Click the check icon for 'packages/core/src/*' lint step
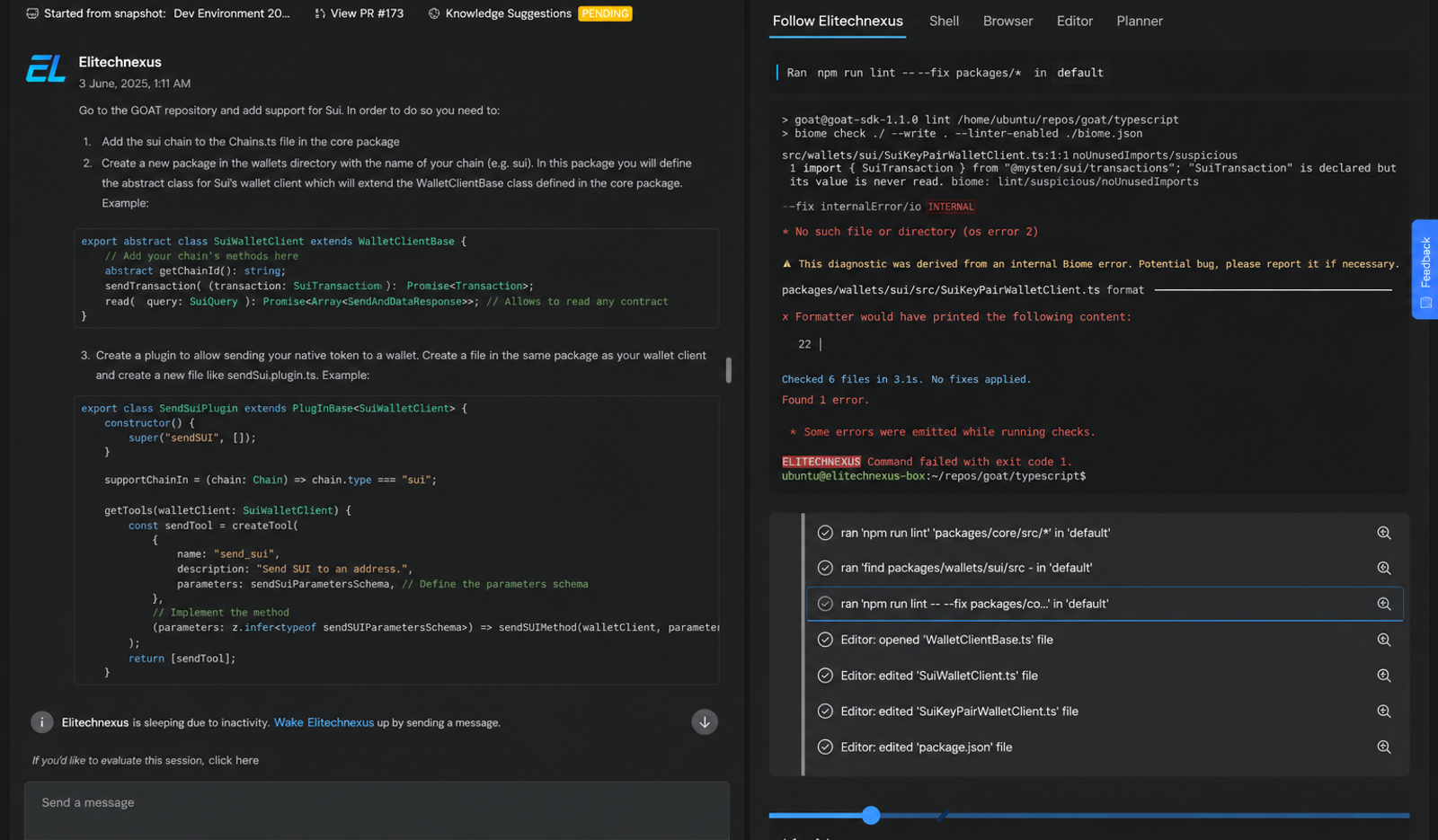The height and width of the screenshot is (840, 1438). click(825, 533)
